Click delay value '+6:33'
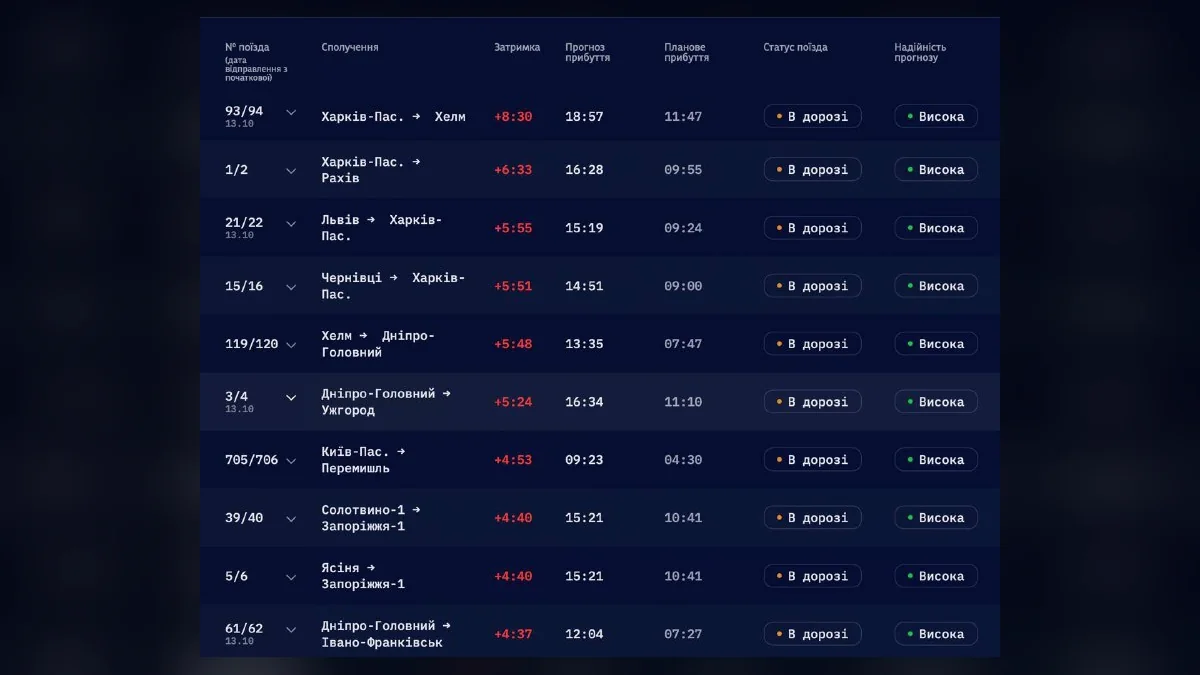 (513, 170)
